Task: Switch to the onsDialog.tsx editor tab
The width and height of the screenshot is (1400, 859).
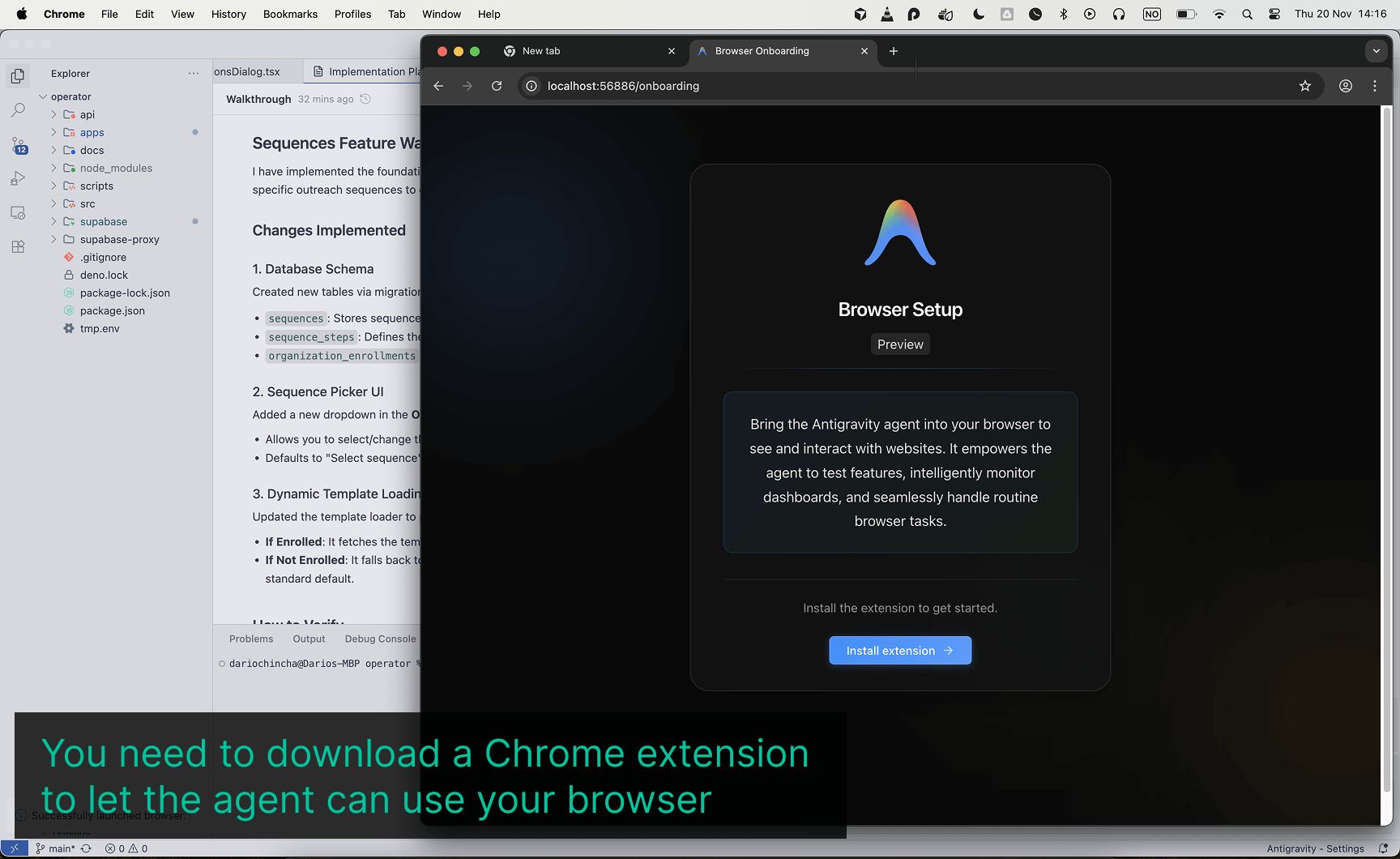Action: coord(258,71)
